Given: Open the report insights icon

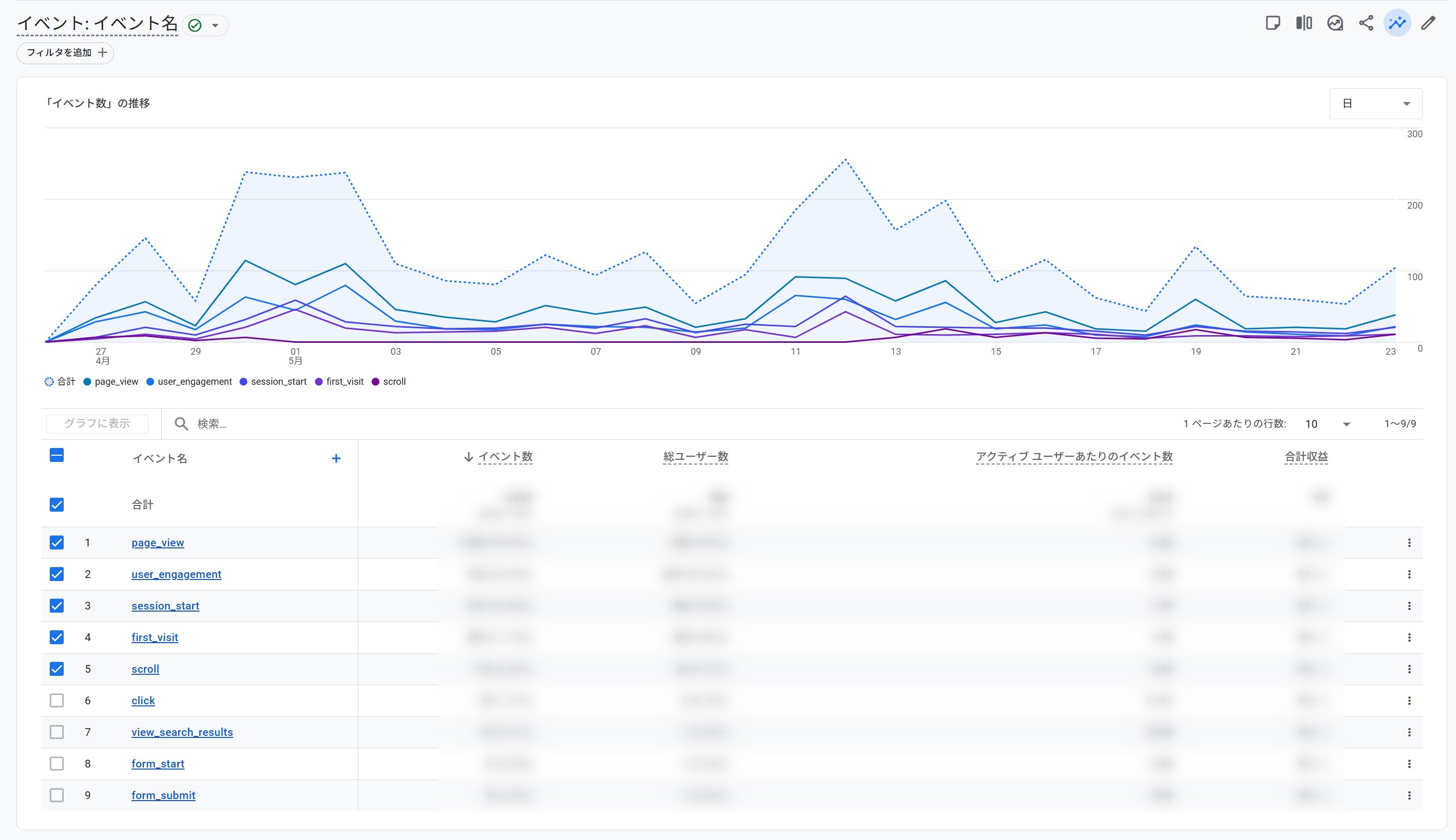Looking at the screenshot, I should (x=1335, y=23).
